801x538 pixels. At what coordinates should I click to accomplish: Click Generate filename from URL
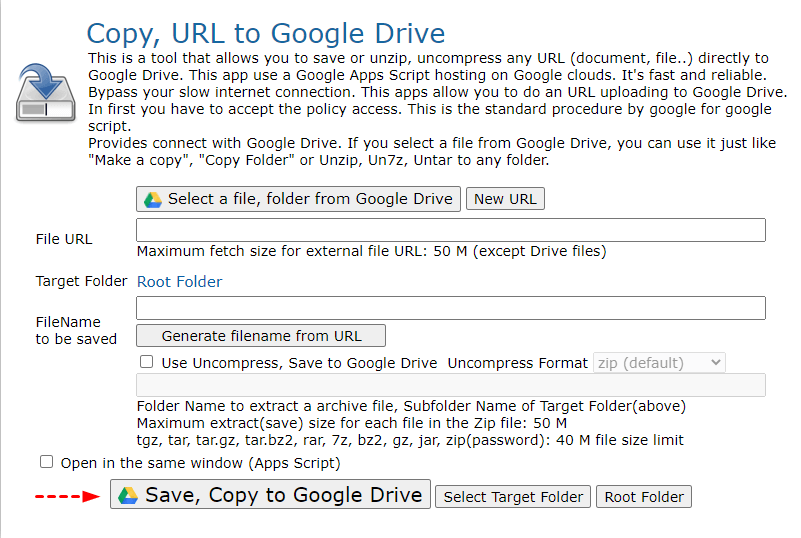[x=261, y=336]
